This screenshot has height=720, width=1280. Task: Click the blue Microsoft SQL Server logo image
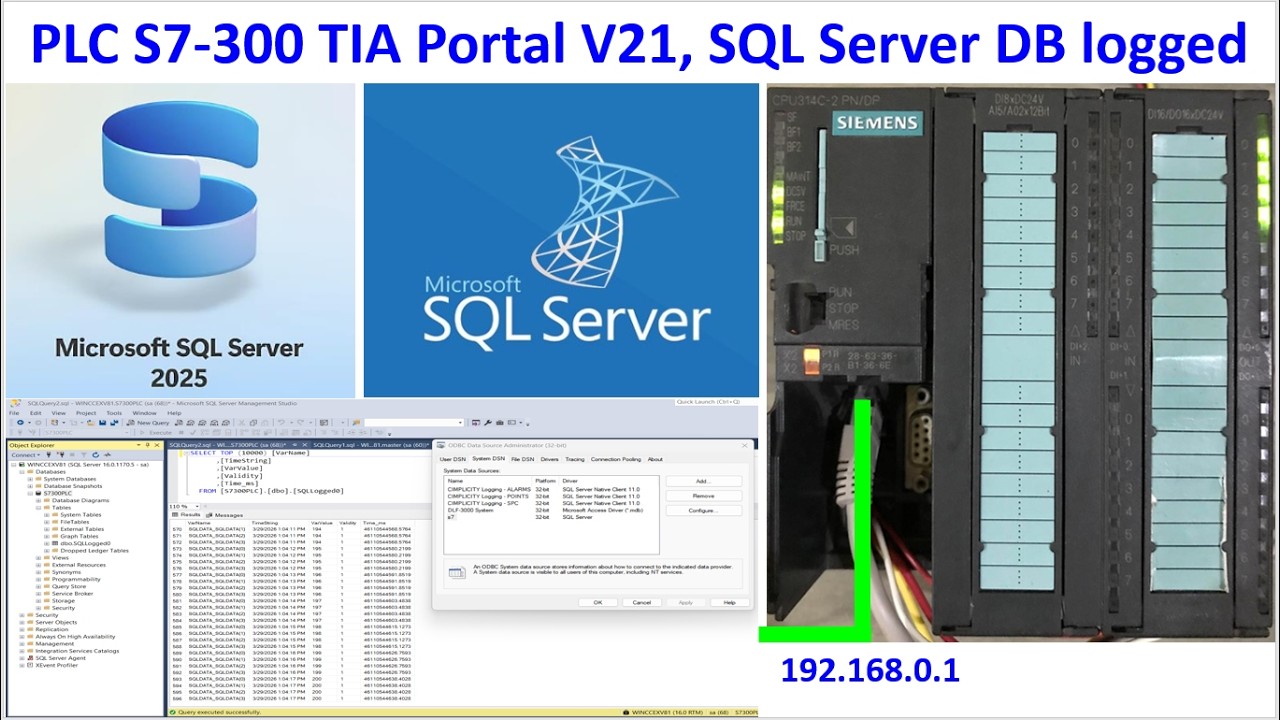click(561, 240)
